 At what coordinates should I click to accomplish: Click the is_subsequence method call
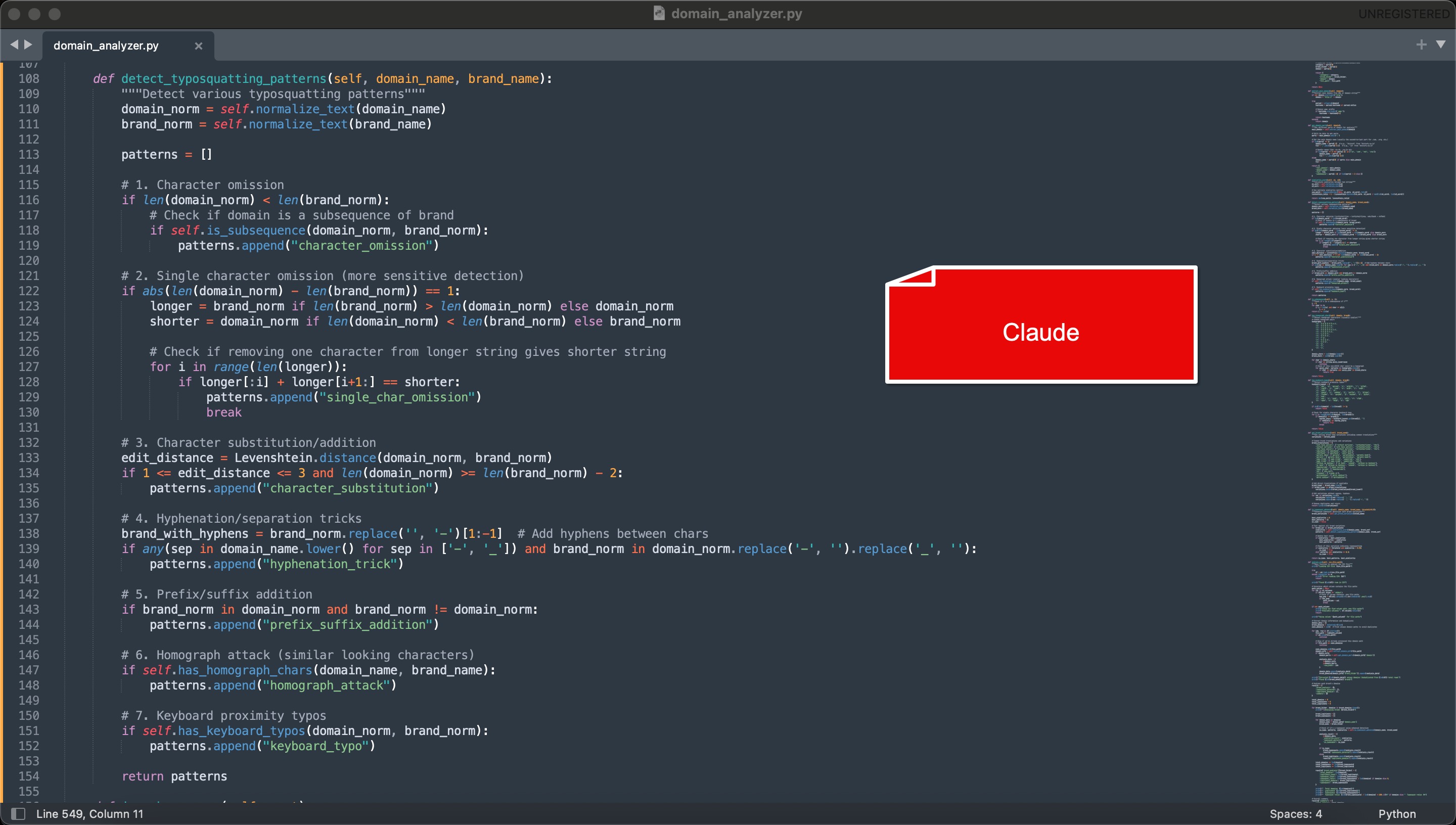(x=255, y=231)
